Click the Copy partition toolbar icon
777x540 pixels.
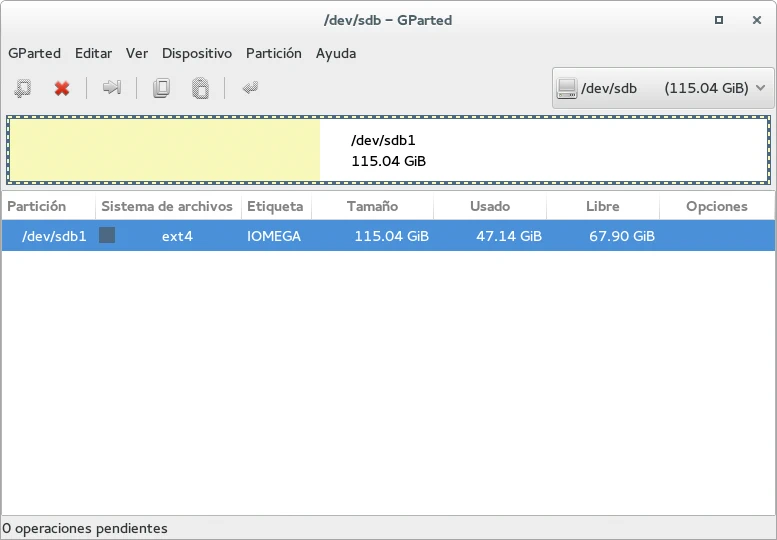[161, 88]
